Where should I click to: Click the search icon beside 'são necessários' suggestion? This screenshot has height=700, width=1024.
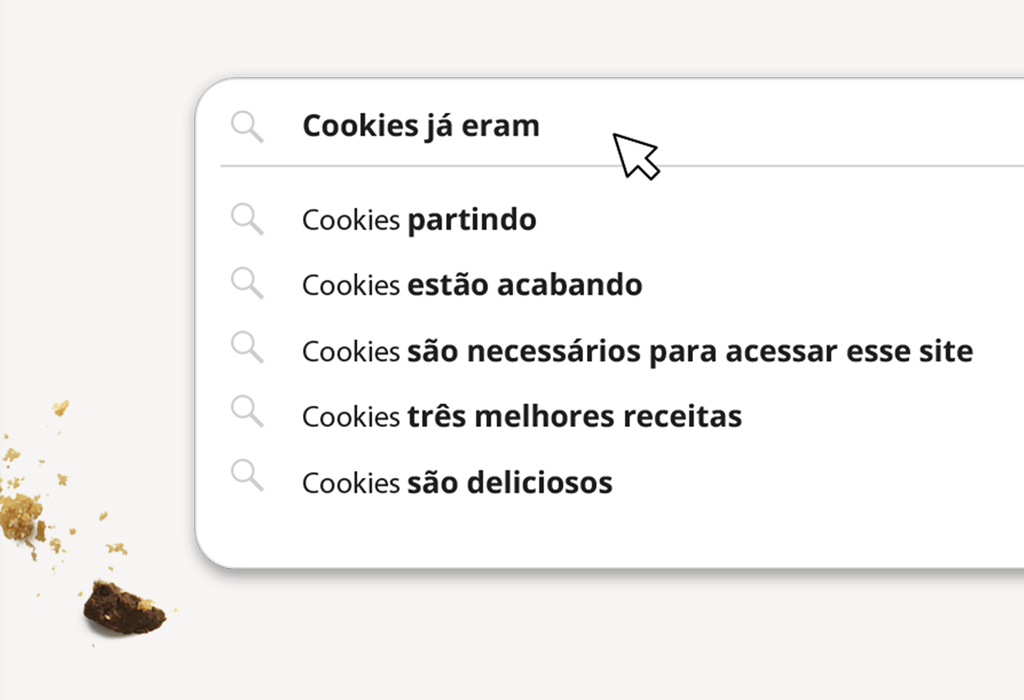(x=247, y=350)
